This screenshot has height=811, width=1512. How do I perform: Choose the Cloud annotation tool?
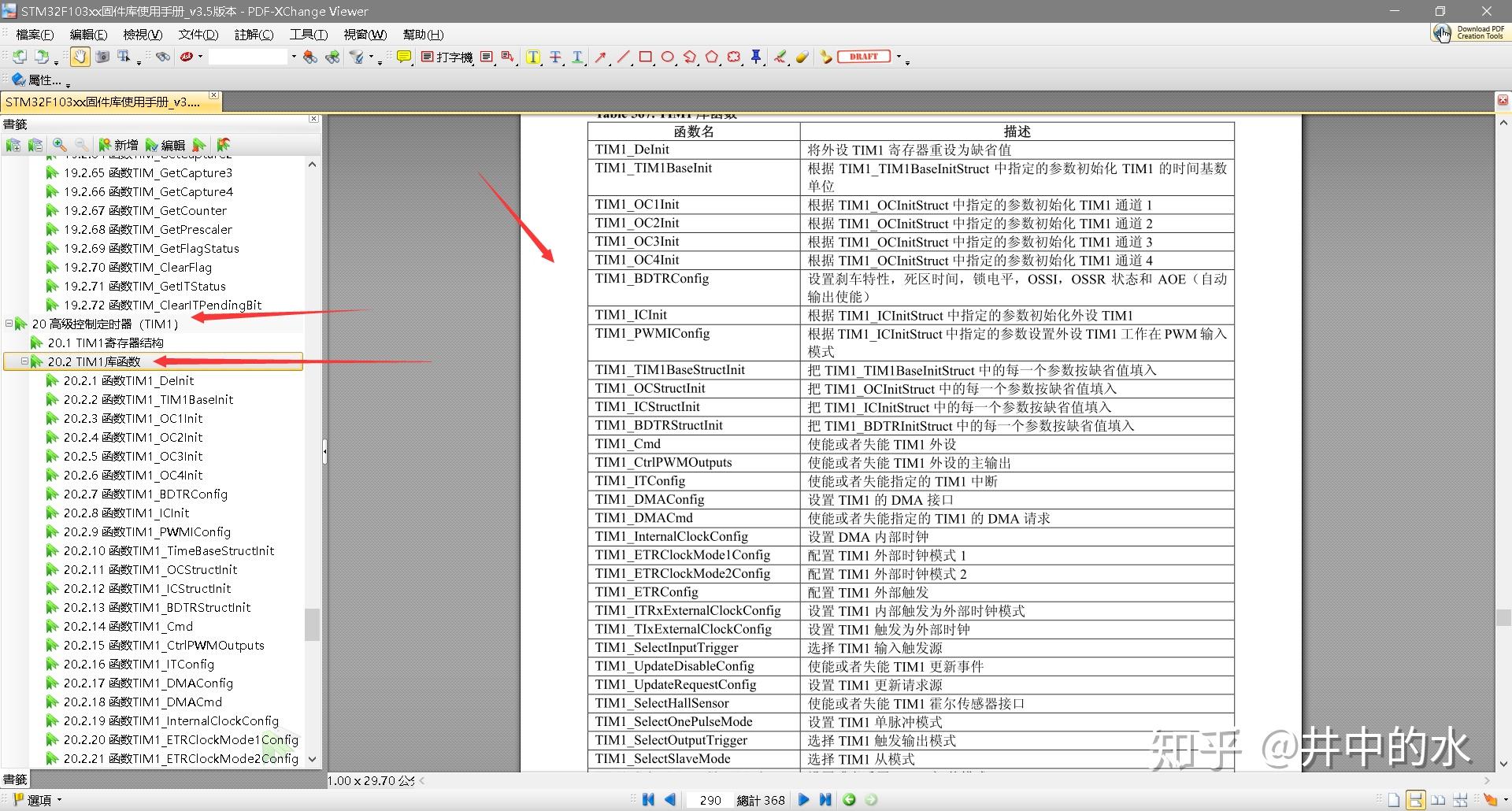[x=734, y=57]
